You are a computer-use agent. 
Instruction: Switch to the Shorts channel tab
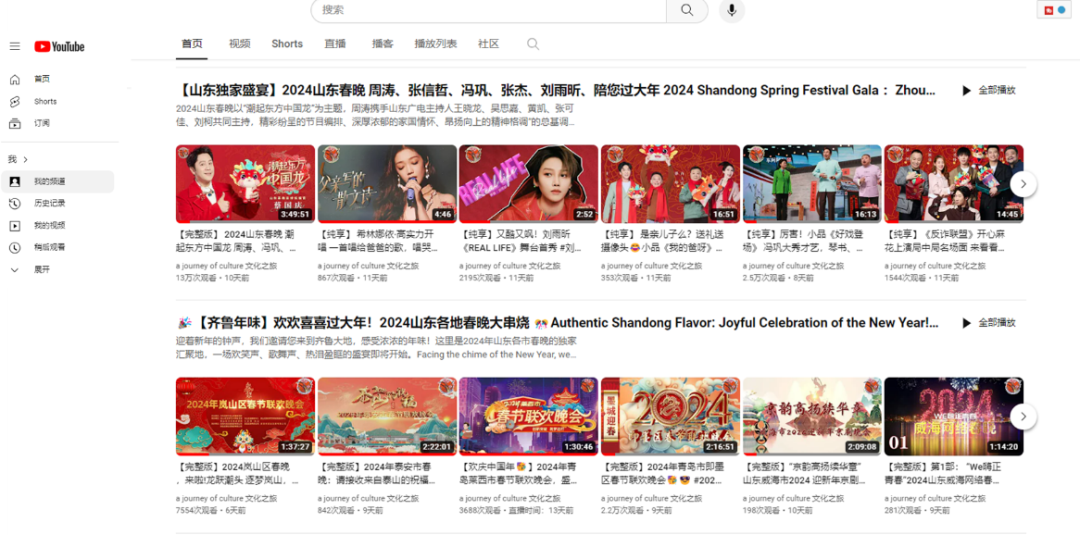click(x=287, y=43)
